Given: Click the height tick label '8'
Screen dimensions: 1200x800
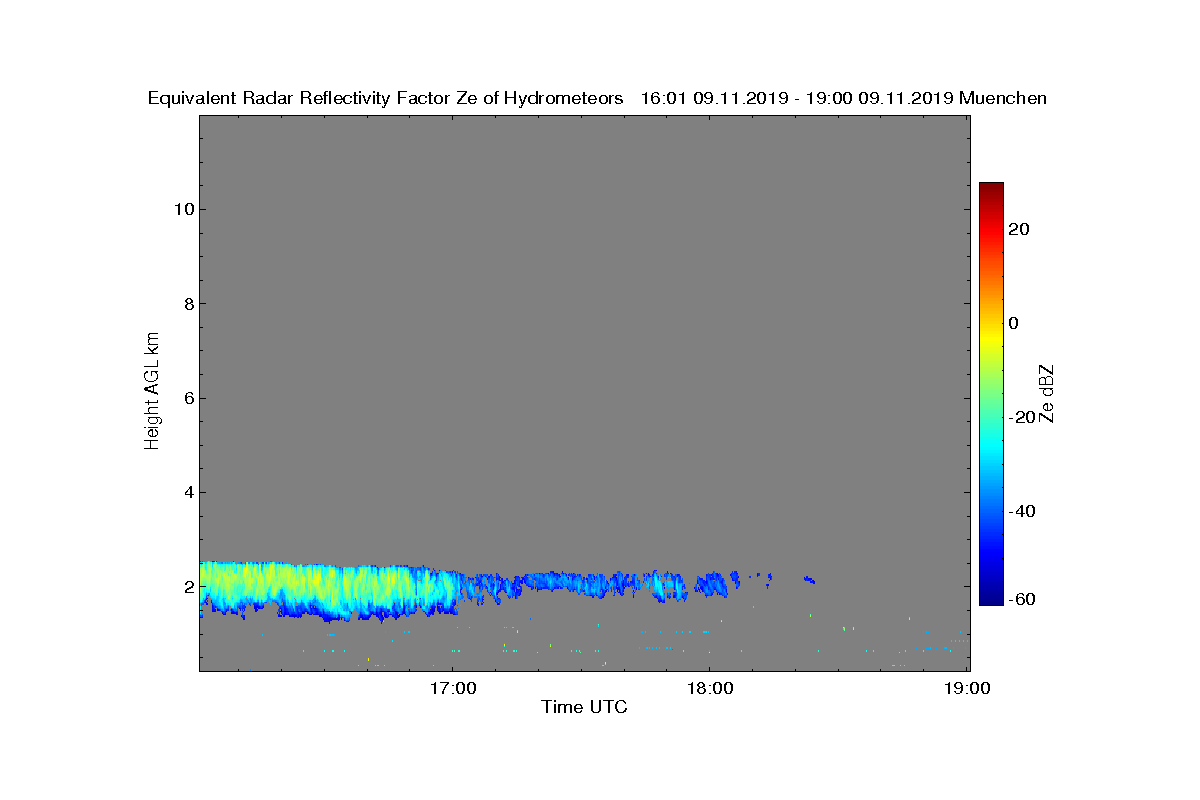Looking at the screenshot, I should click(x=187, y=304).
